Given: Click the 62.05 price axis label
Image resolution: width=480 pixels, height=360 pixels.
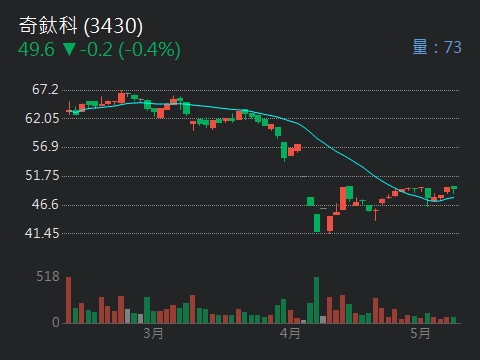Looking at the screenshot, I should click(42, 118).
